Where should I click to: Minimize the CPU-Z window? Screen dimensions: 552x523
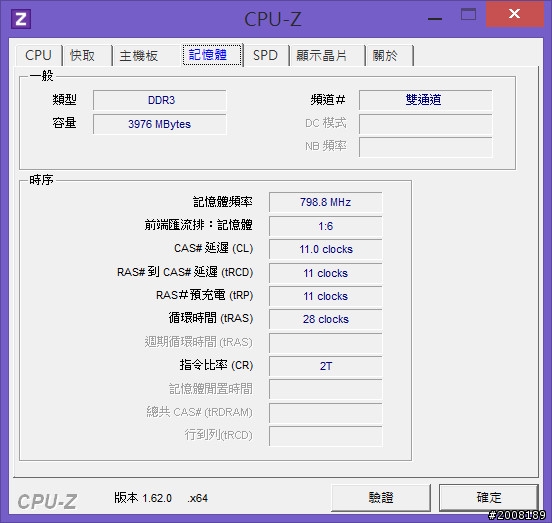pos(435,18)
